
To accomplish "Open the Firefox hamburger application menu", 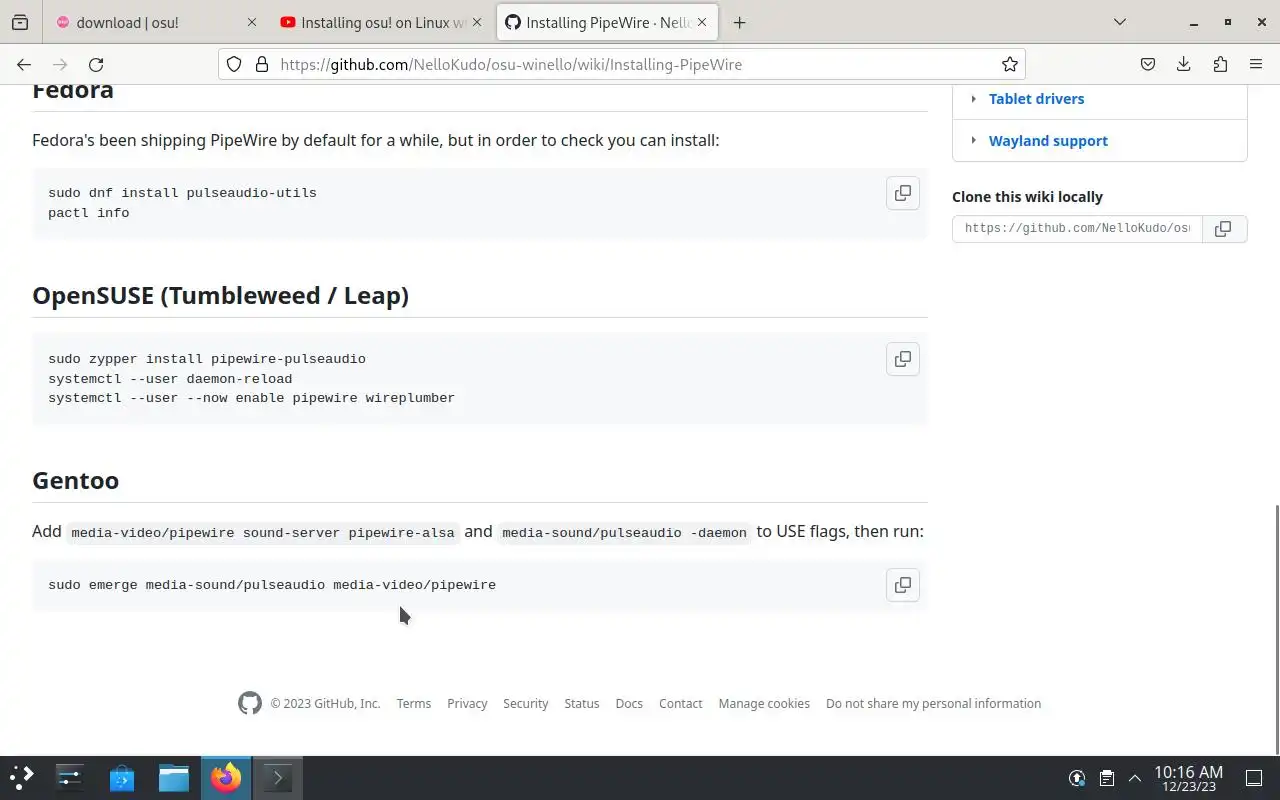I will [1256, 64].
